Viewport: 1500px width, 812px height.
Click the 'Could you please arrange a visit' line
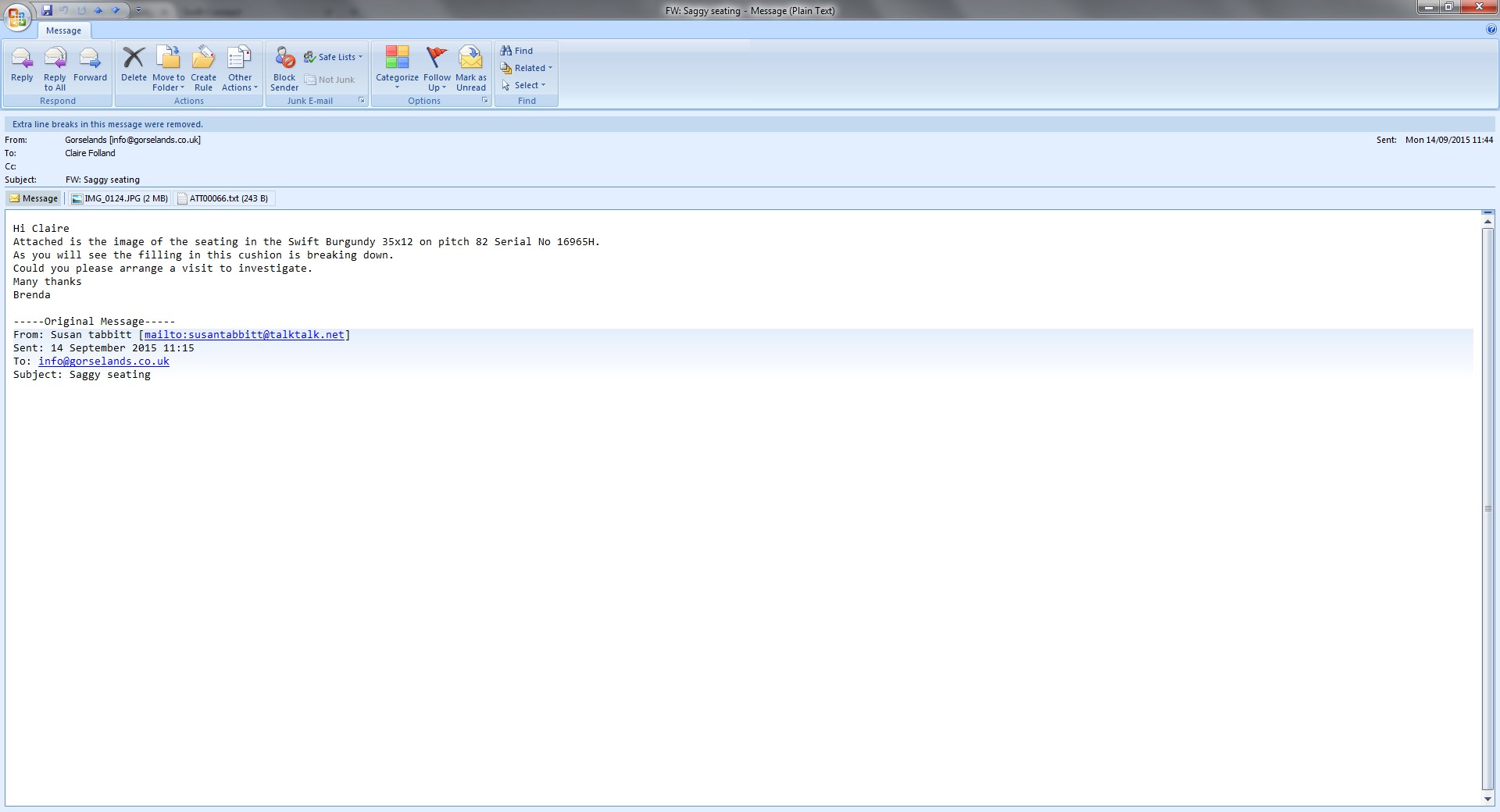(x=162, y=269)
